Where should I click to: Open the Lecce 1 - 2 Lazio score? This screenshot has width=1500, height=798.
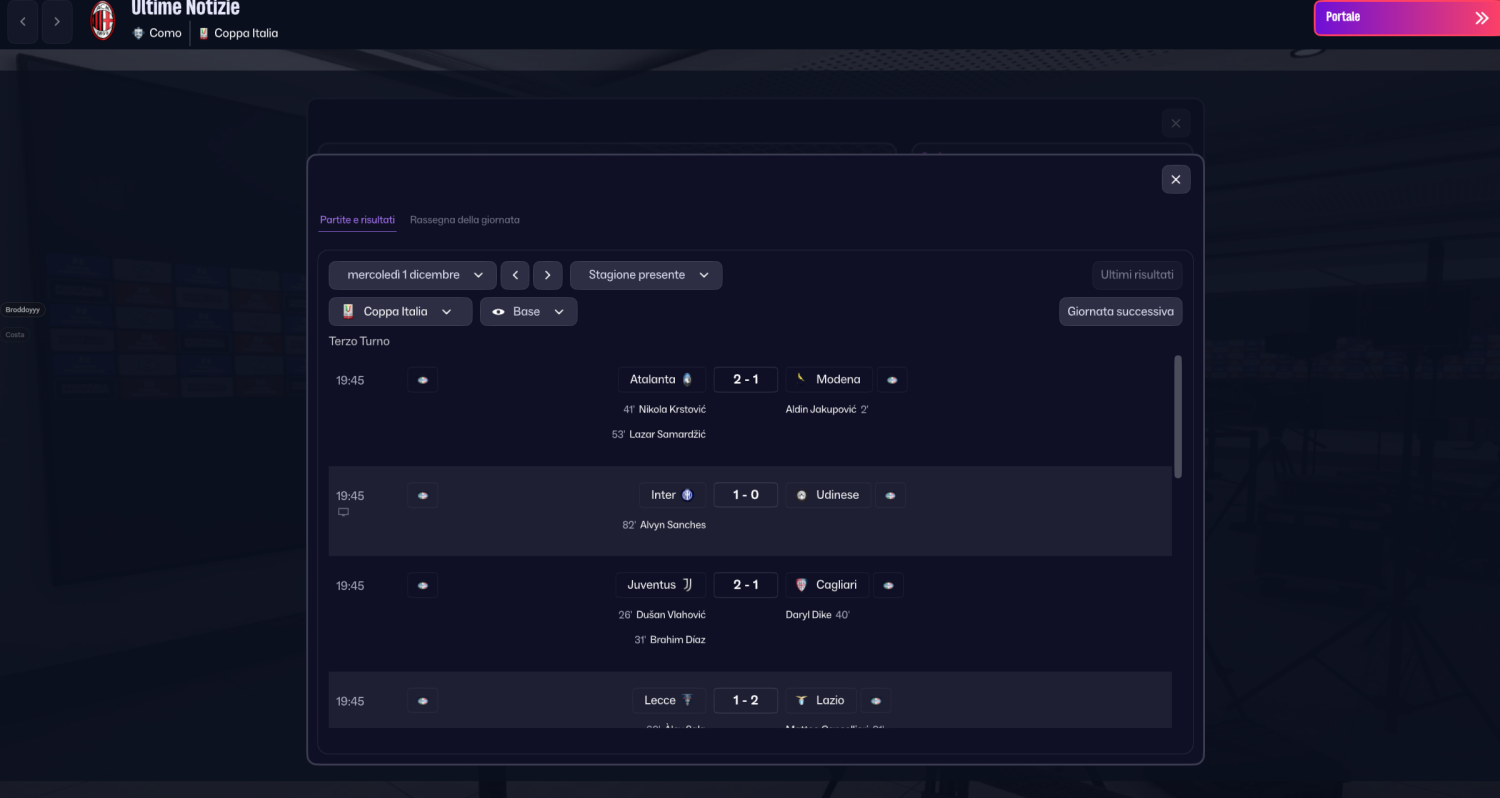746,700
